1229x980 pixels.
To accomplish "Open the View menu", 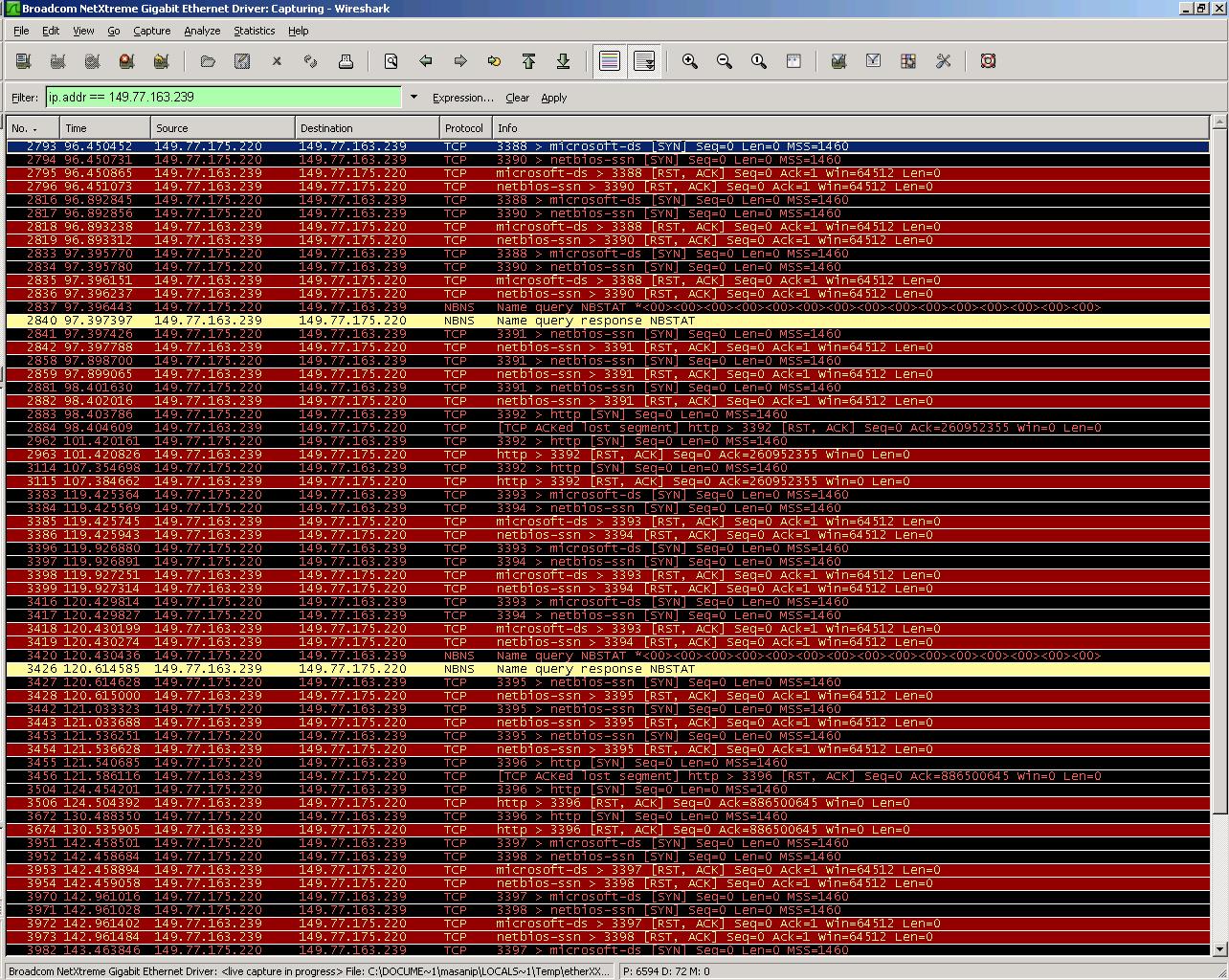I will 83,31.
